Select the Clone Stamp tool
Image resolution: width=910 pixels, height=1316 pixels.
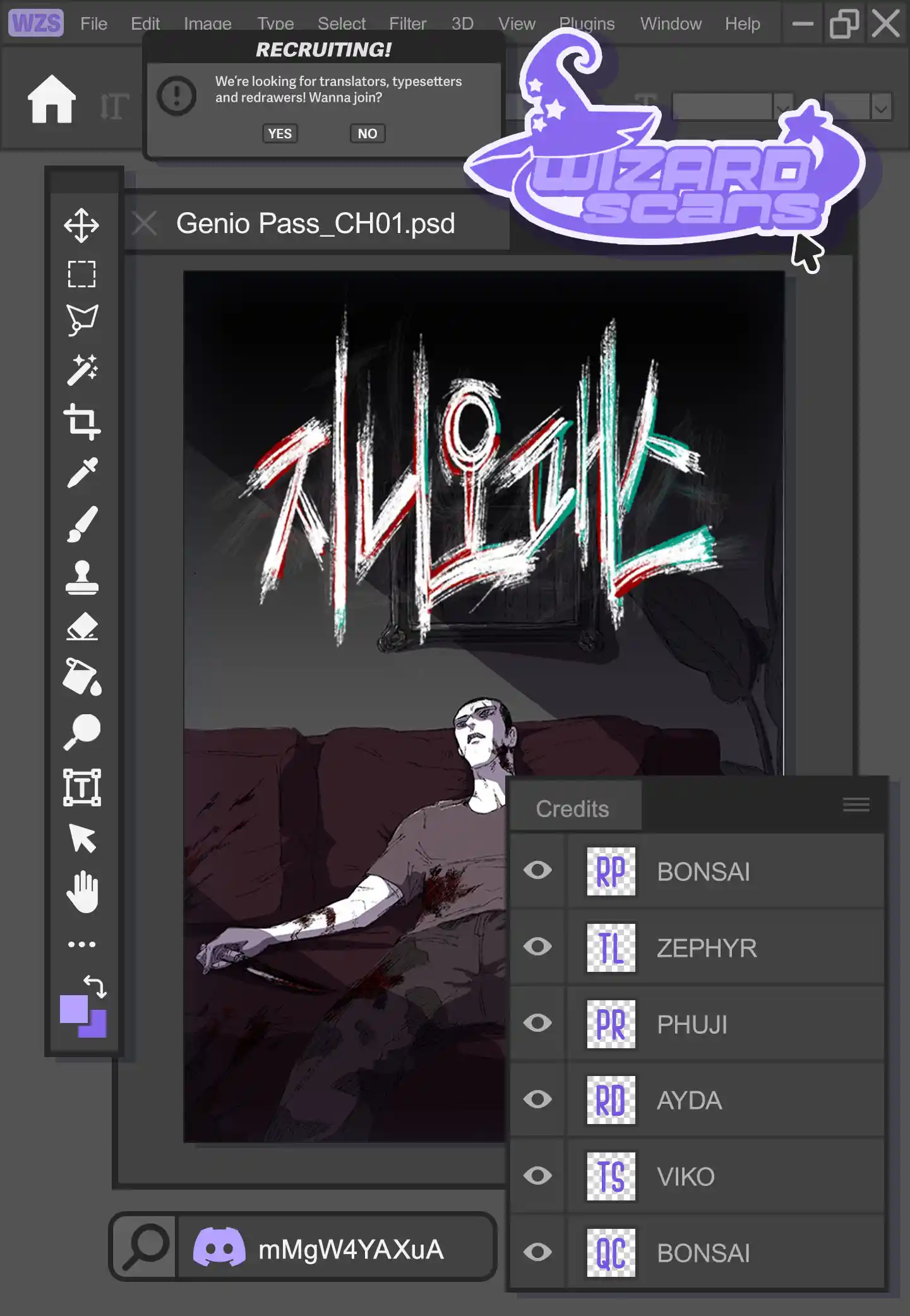pos(82,577)
